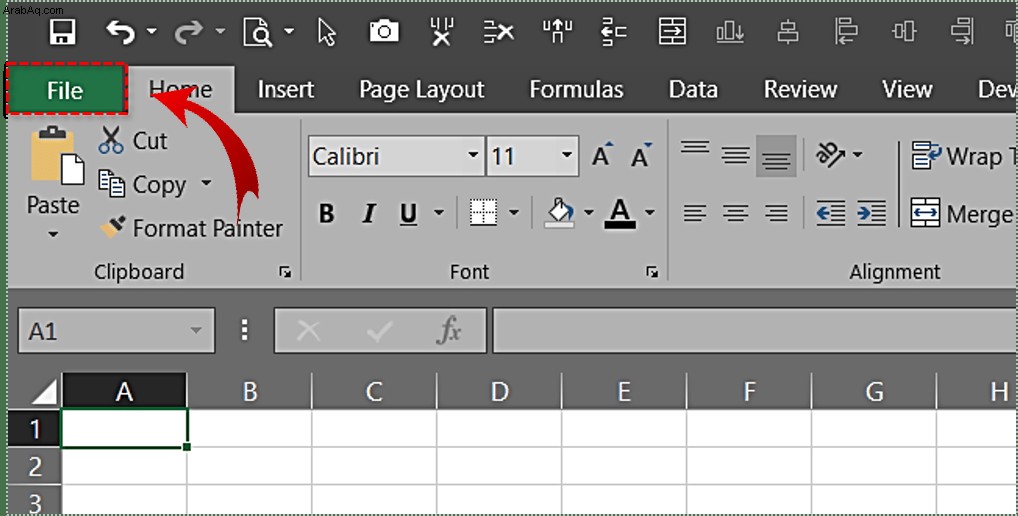Open the Font dialog launcher
Image resolution: width=1018 pixels, height=516 pixels.
point(652,272)
